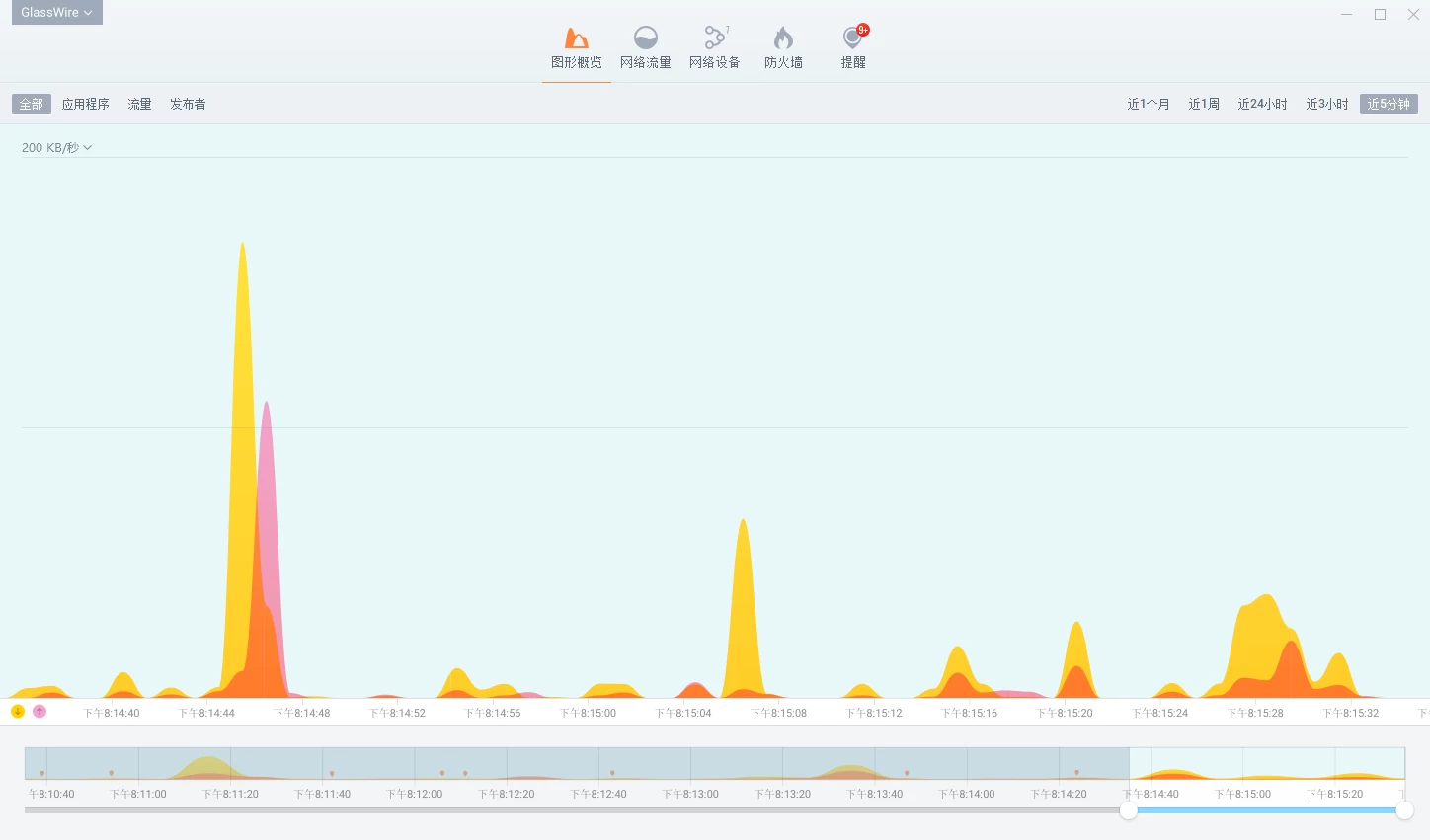The width and height of the screenshot is (1430, 840).
Task: Open the GlassWire main menu dropdown
Action: (x=56, y=13)
